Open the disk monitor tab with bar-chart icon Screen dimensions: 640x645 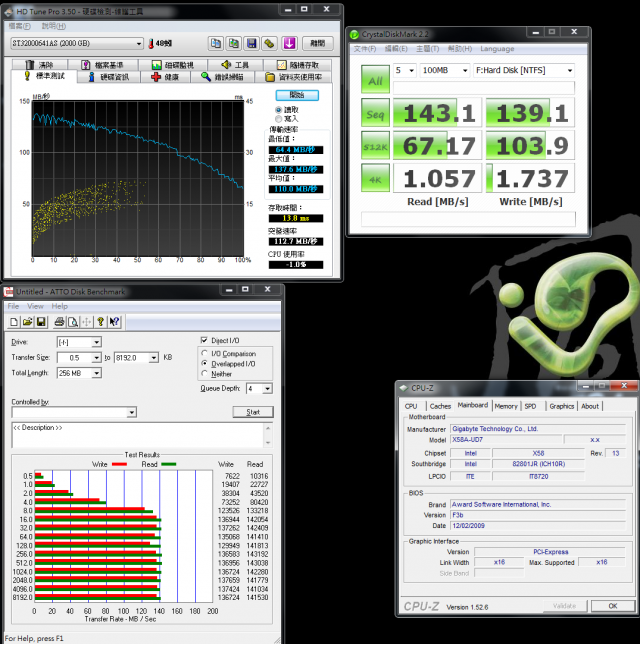click(173, 65)
